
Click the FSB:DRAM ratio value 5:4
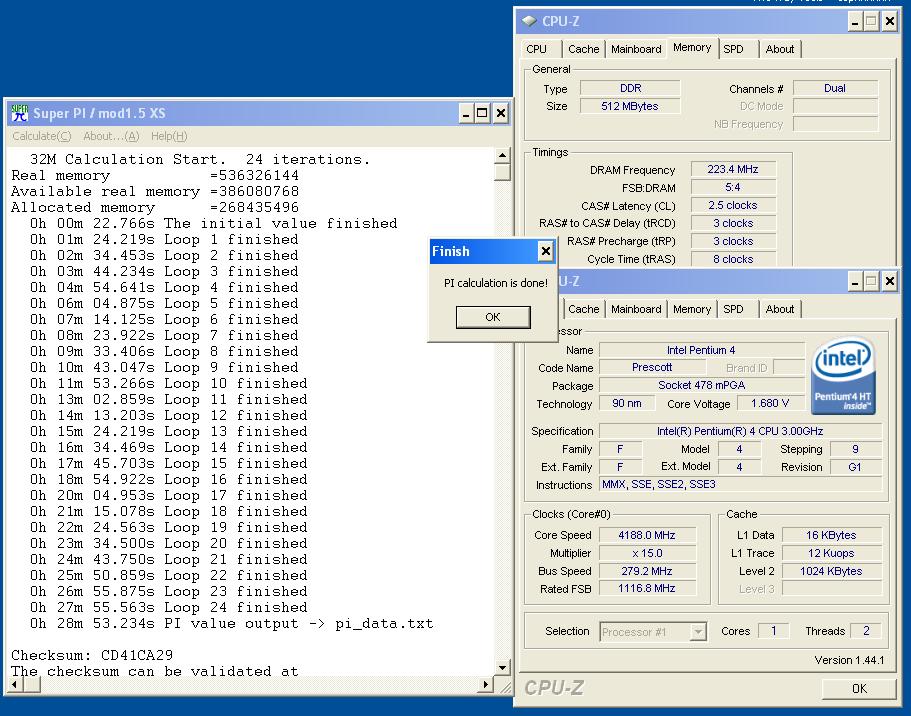[x=733, y=187]
